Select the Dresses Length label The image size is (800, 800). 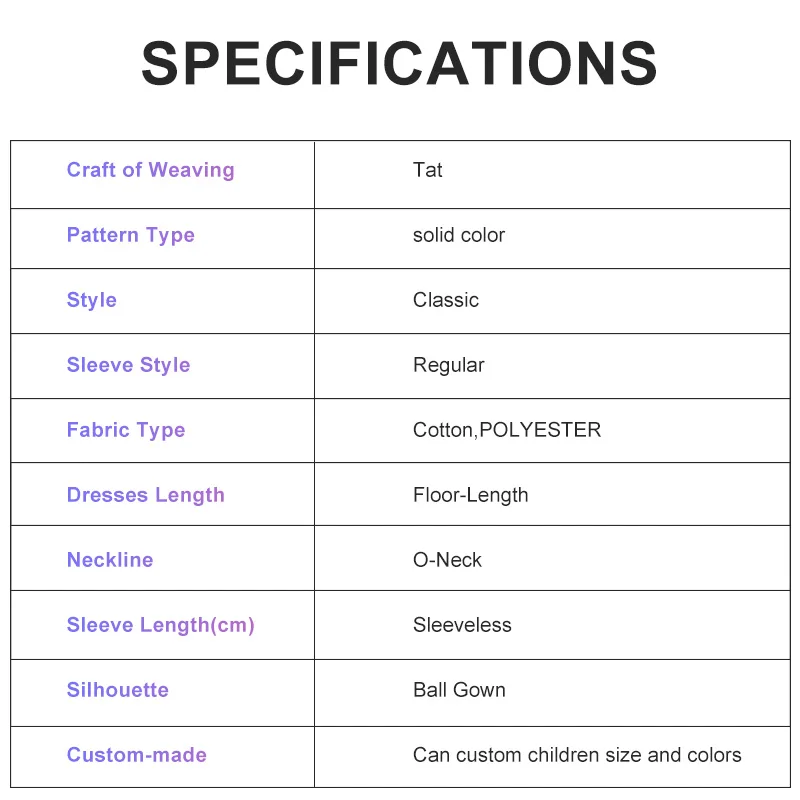coord(145,495)
